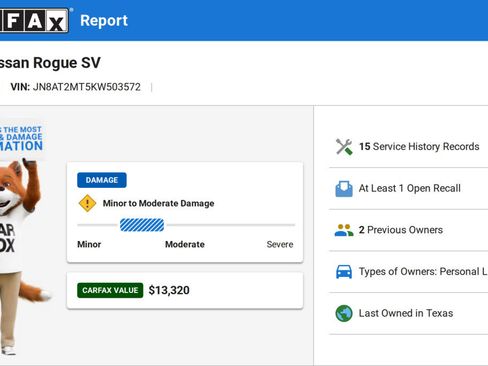The width and height of the screenshot is (488, 366).
Task: Click the CARFAX logo in header
Action: 34,21
